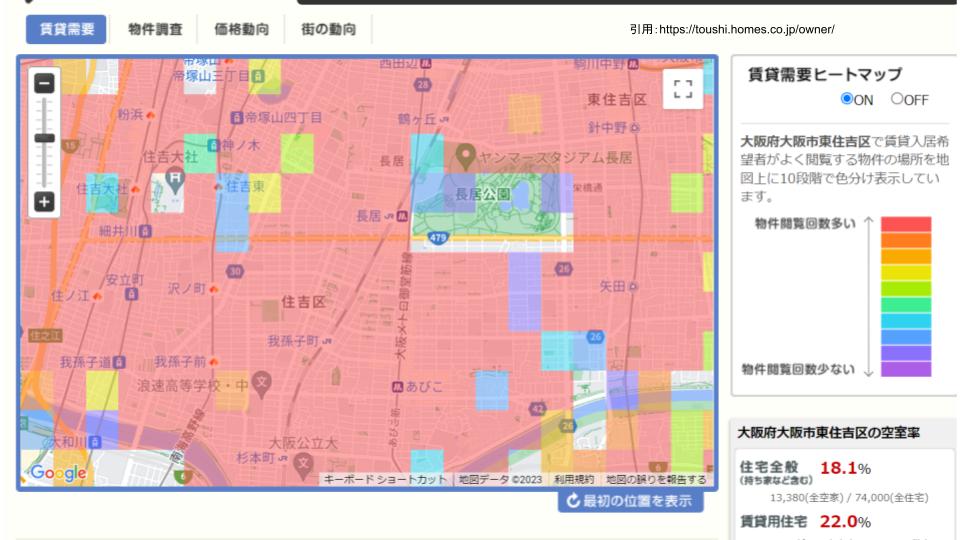Click 18.1% vacancy rate value

click(845, 468)
